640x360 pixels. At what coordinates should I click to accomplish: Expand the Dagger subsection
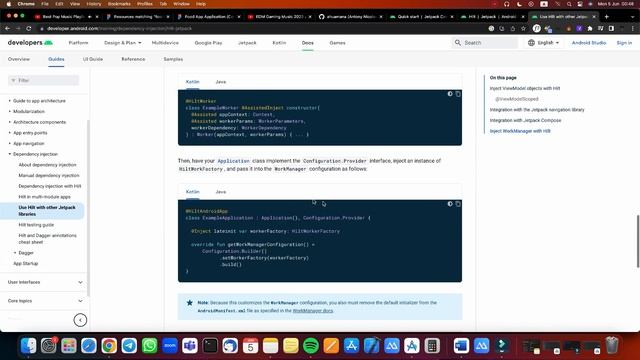click(15, 253)
